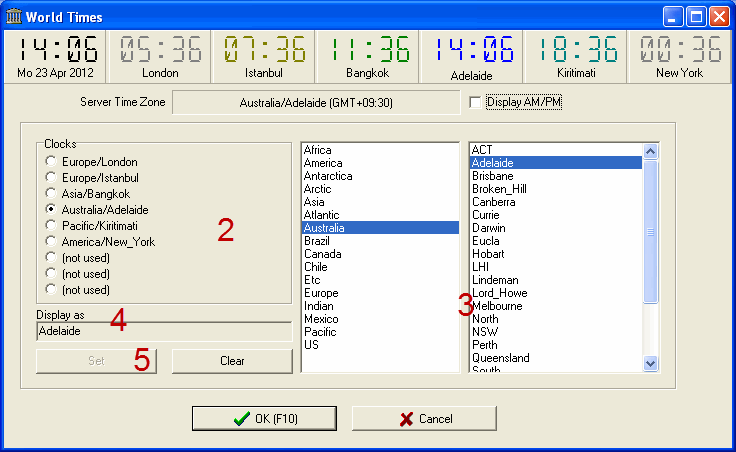Select Perth in the city list

pos(556,345)
